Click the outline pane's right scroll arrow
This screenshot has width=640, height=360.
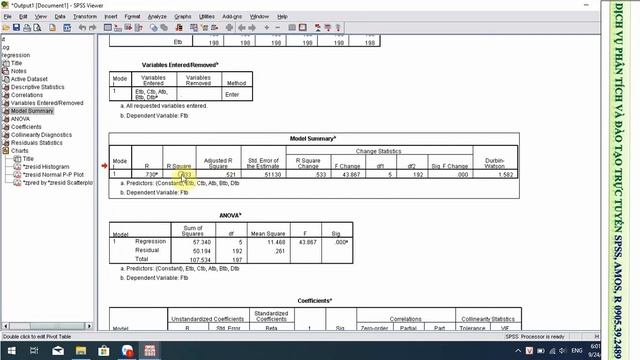[x=89, y=326]
